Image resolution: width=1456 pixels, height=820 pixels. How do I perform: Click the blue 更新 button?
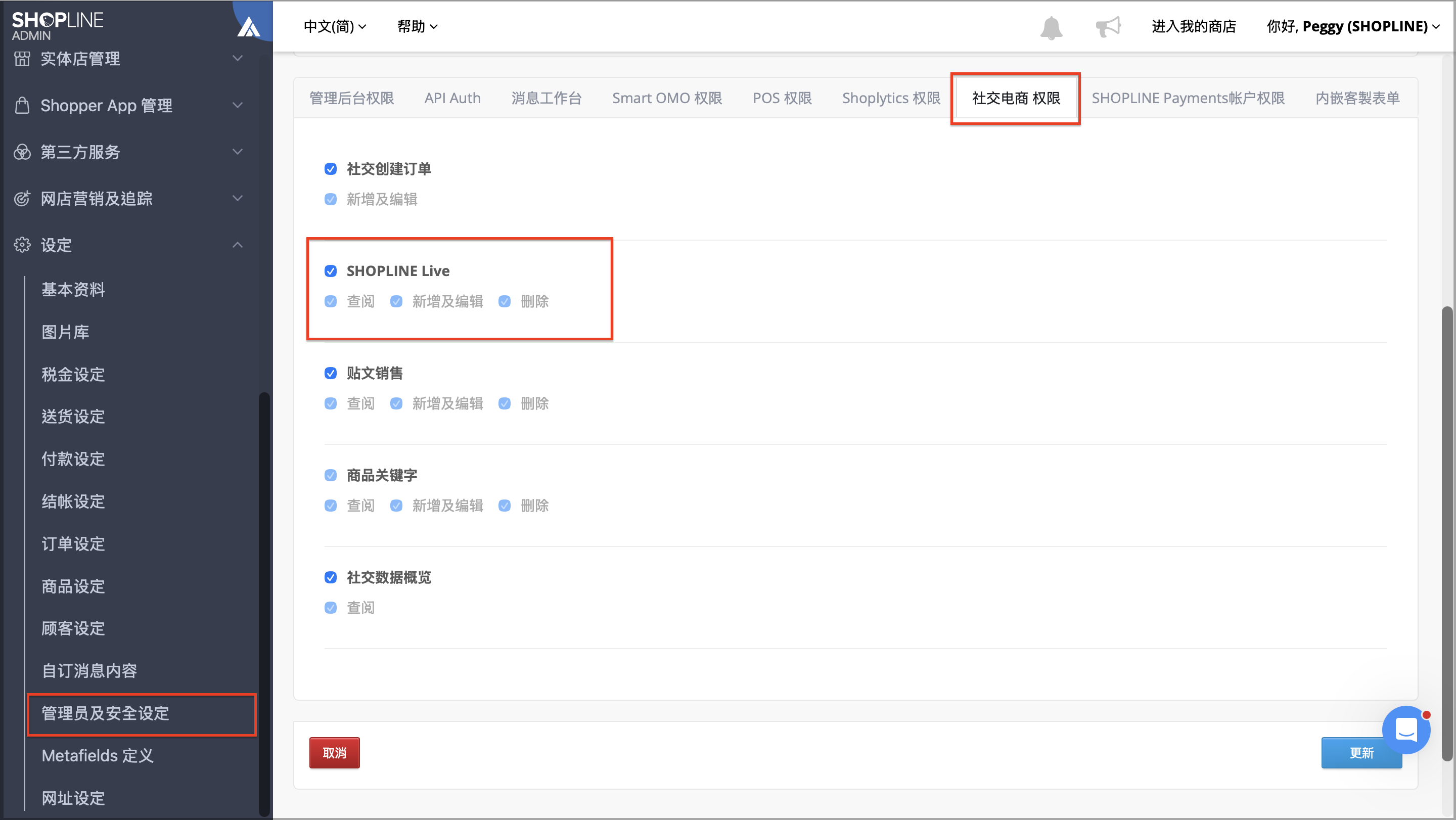click(x=1361, y=753)
